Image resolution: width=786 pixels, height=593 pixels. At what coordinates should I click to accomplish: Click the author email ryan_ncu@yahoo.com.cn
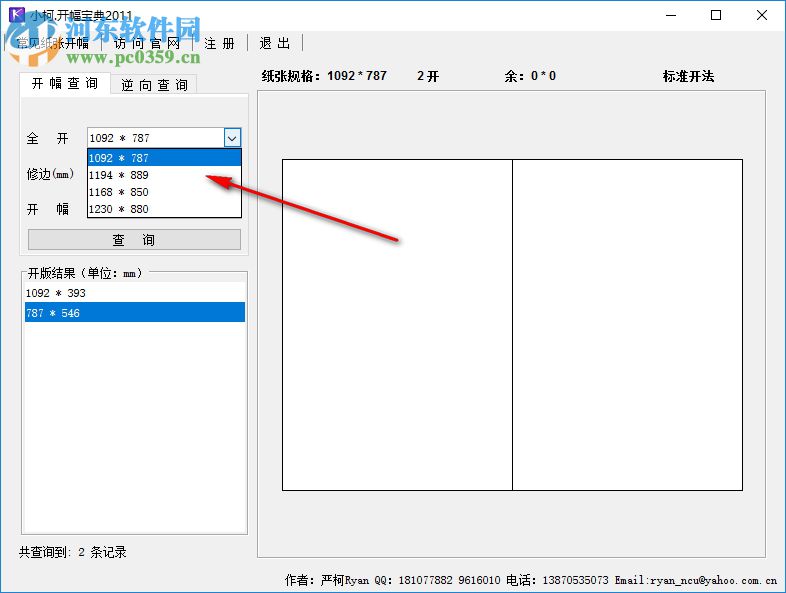(x=713, y=580)
